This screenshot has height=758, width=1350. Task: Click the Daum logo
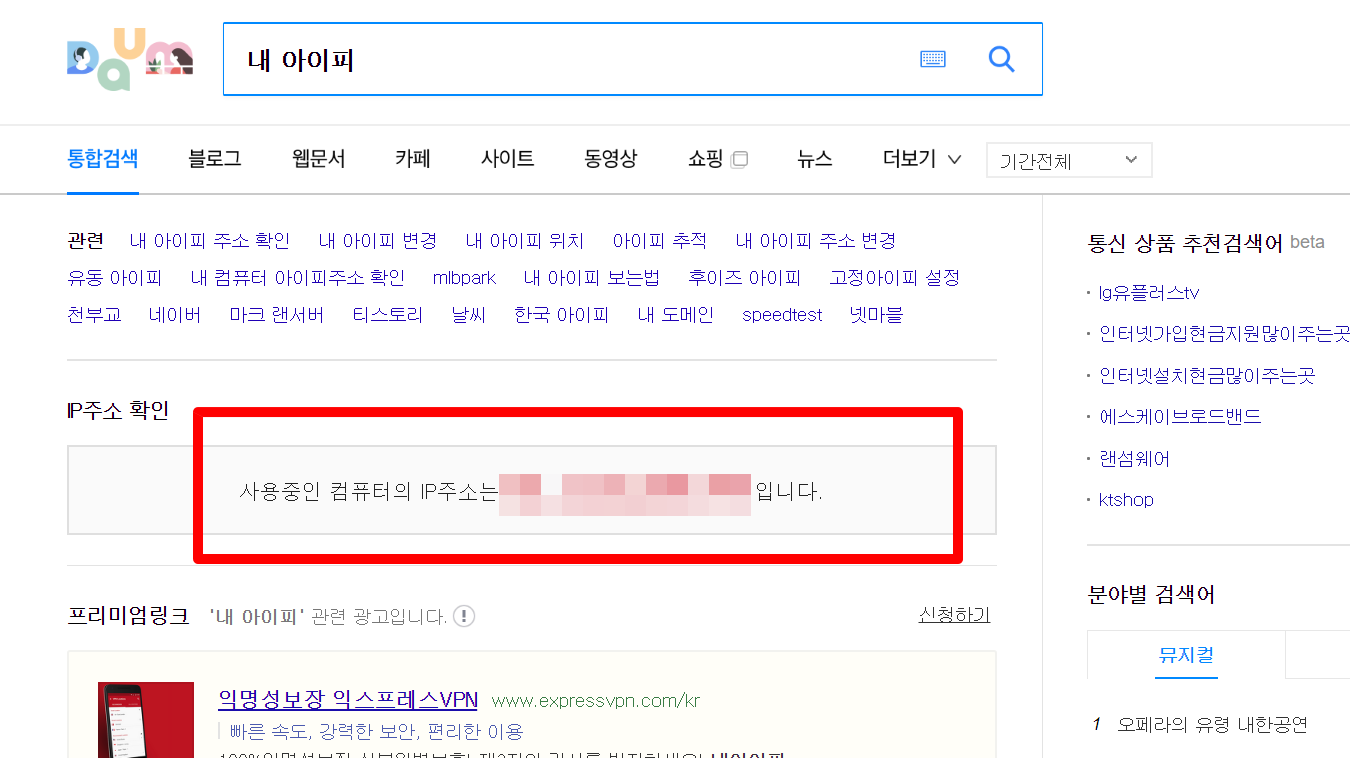click(130, 60)
